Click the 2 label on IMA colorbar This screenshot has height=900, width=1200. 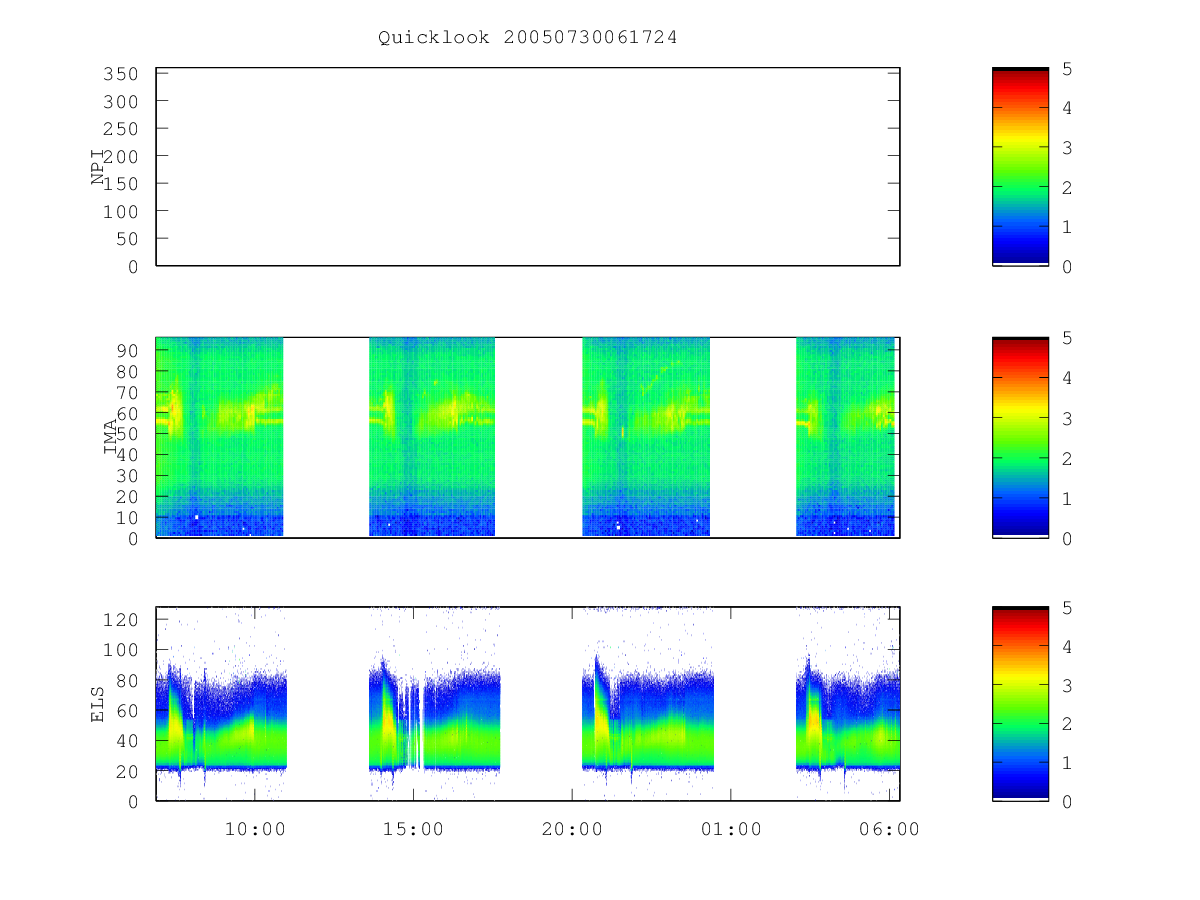[x=1068, y=459]
